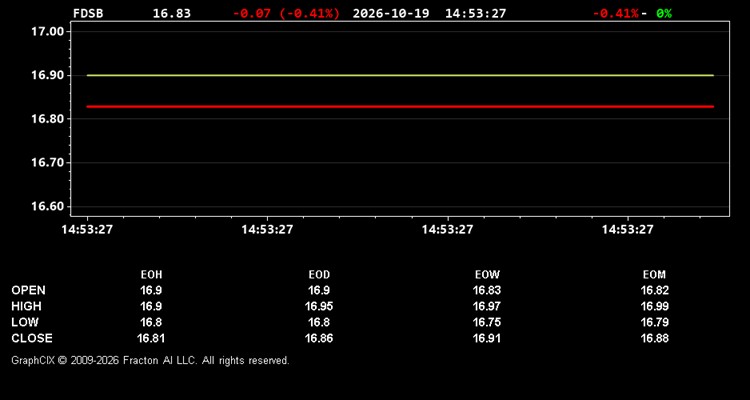
Task: Click the 14:53:27 time in the header
Action: tap(475, 13)
